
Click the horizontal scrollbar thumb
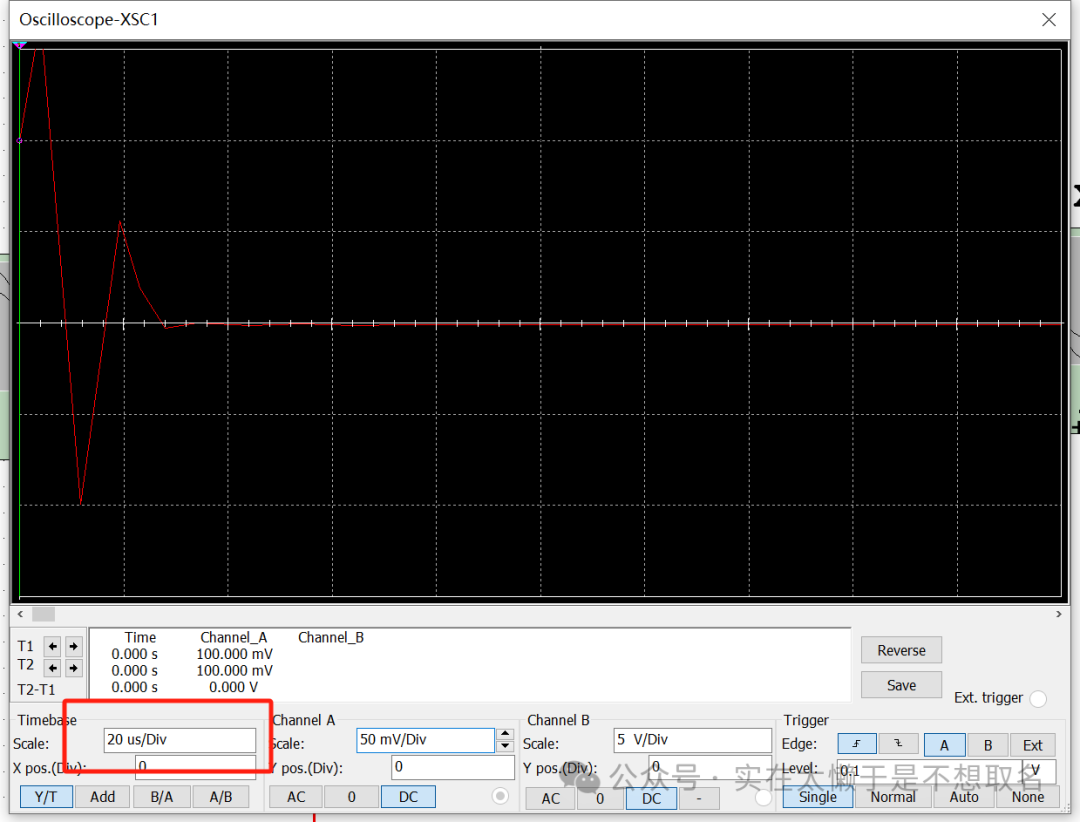[43, 614]
